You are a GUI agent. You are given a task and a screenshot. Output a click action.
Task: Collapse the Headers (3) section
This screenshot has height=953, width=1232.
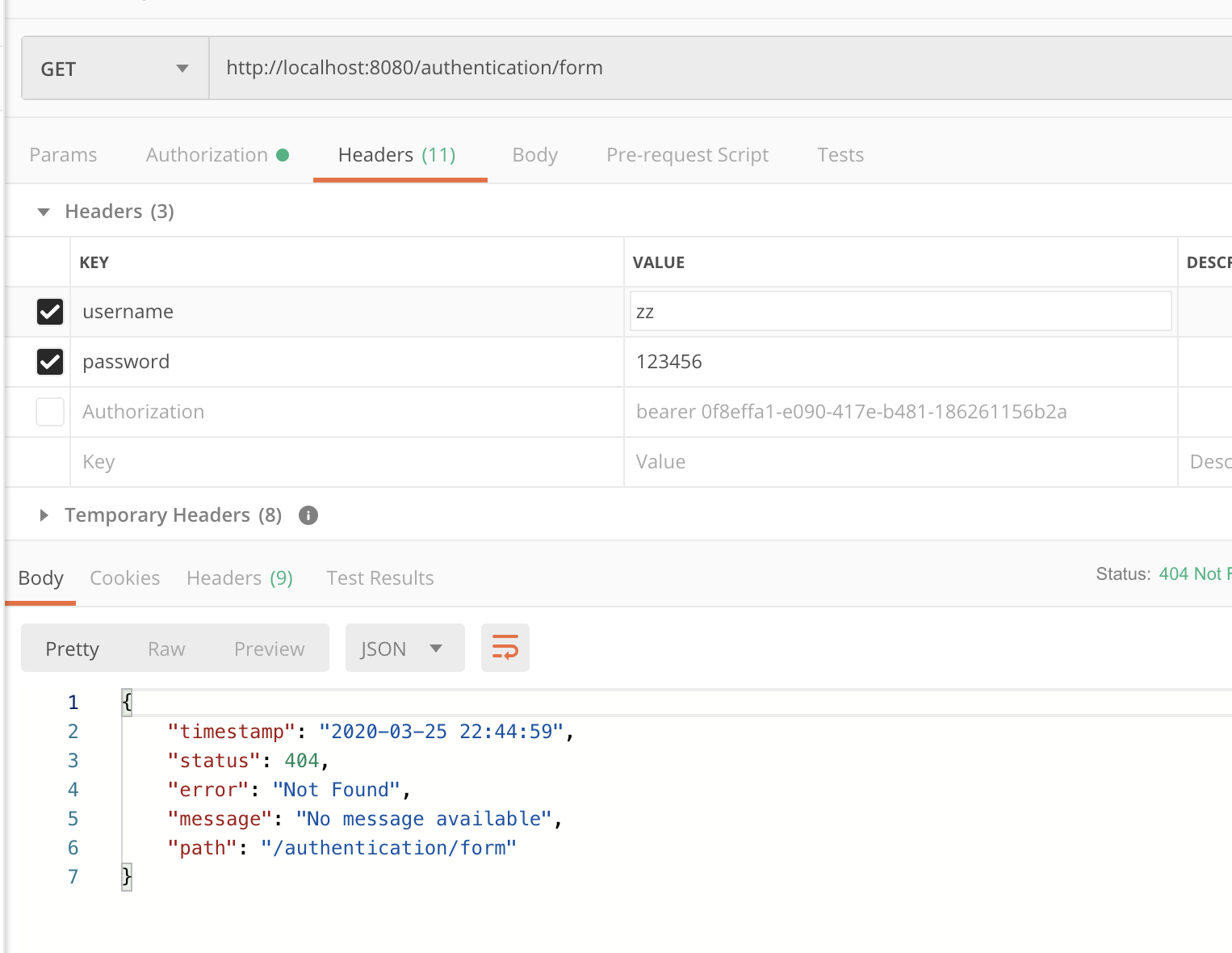tap(44, 212)
